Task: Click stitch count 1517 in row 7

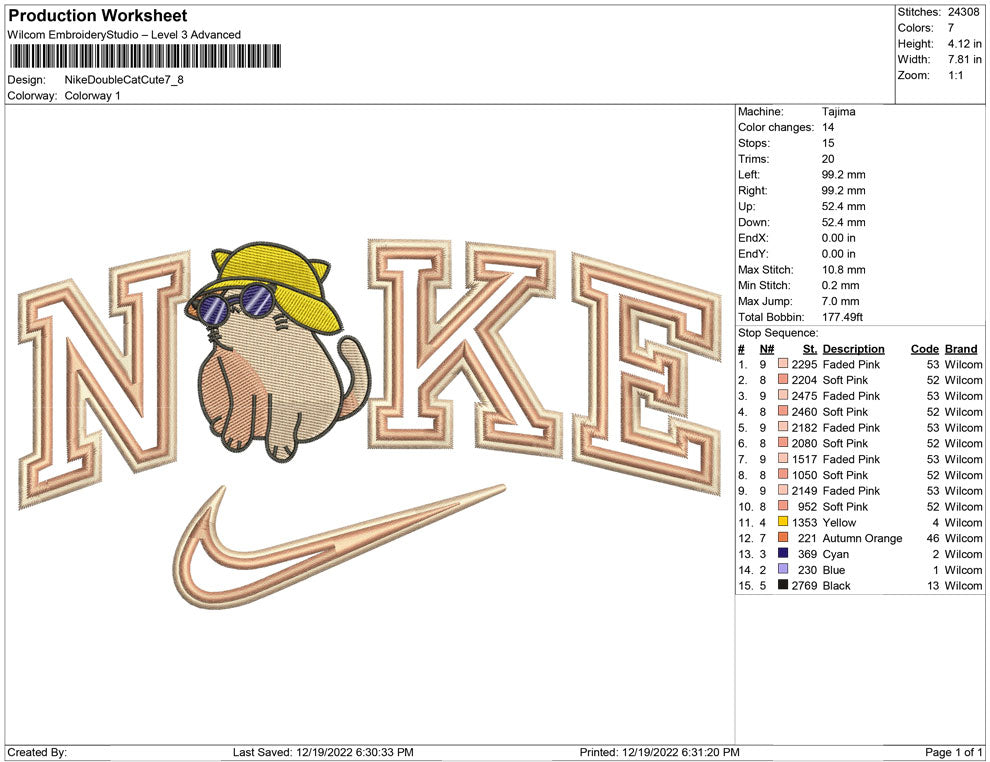Action: [804, 459]
